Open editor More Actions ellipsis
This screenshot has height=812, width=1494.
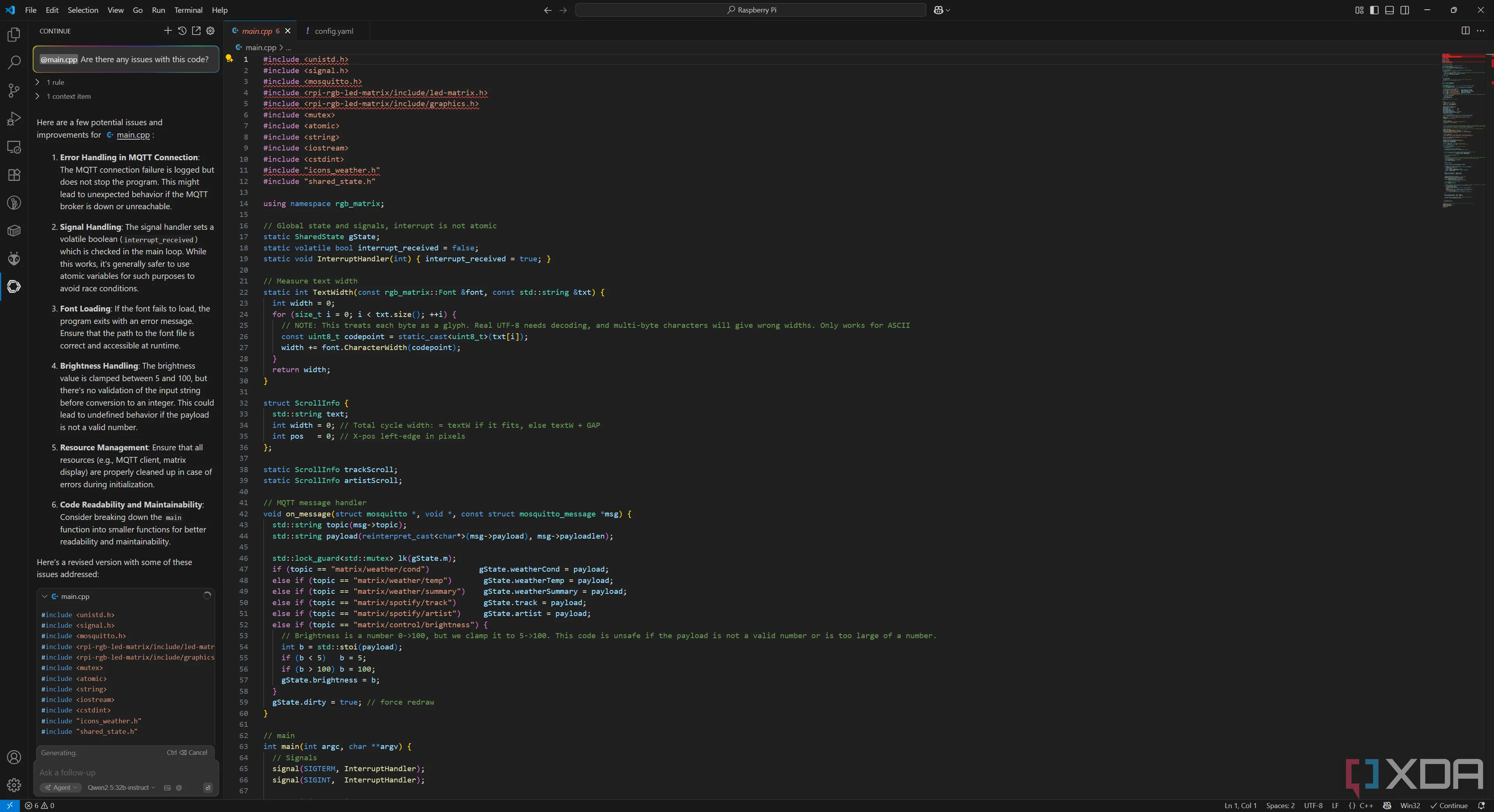pyautogui.click(x=1480, y=31)
